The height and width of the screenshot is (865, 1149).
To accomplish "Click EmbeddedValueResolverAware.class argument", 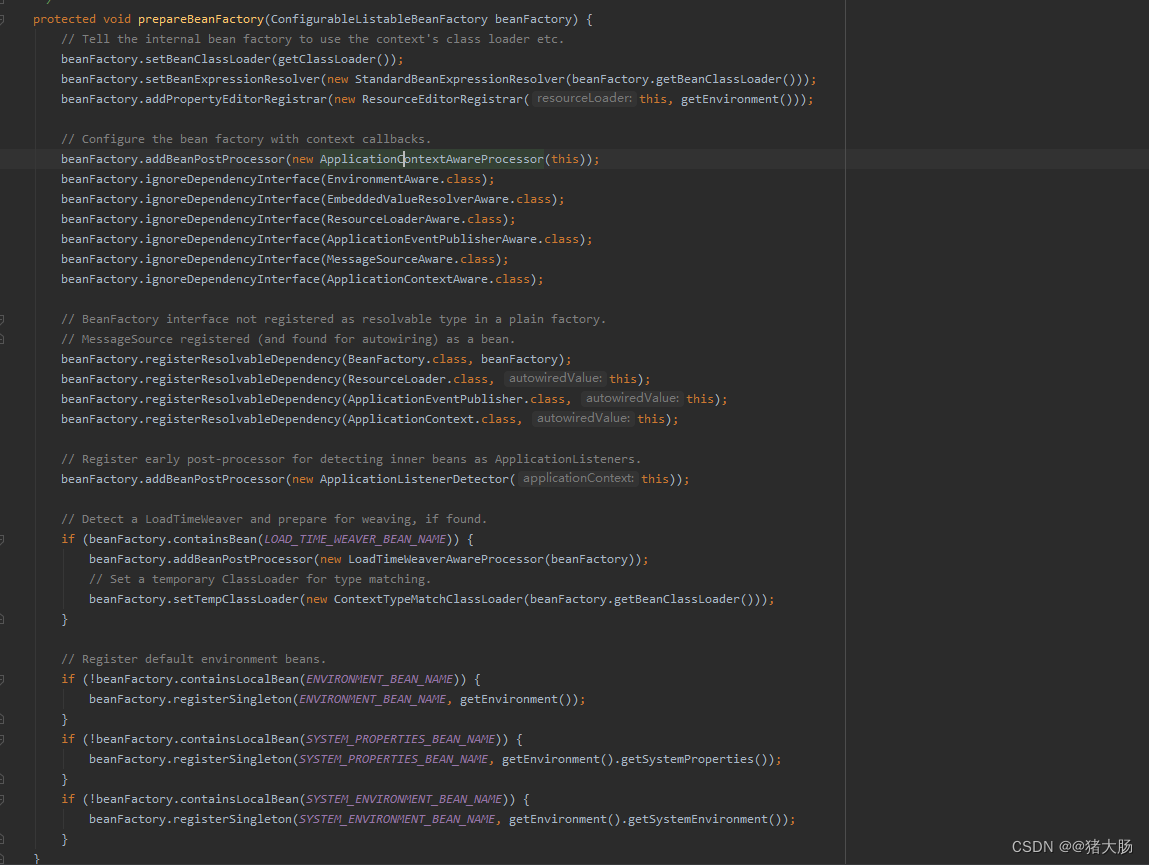I will click(x=439, y=199).
